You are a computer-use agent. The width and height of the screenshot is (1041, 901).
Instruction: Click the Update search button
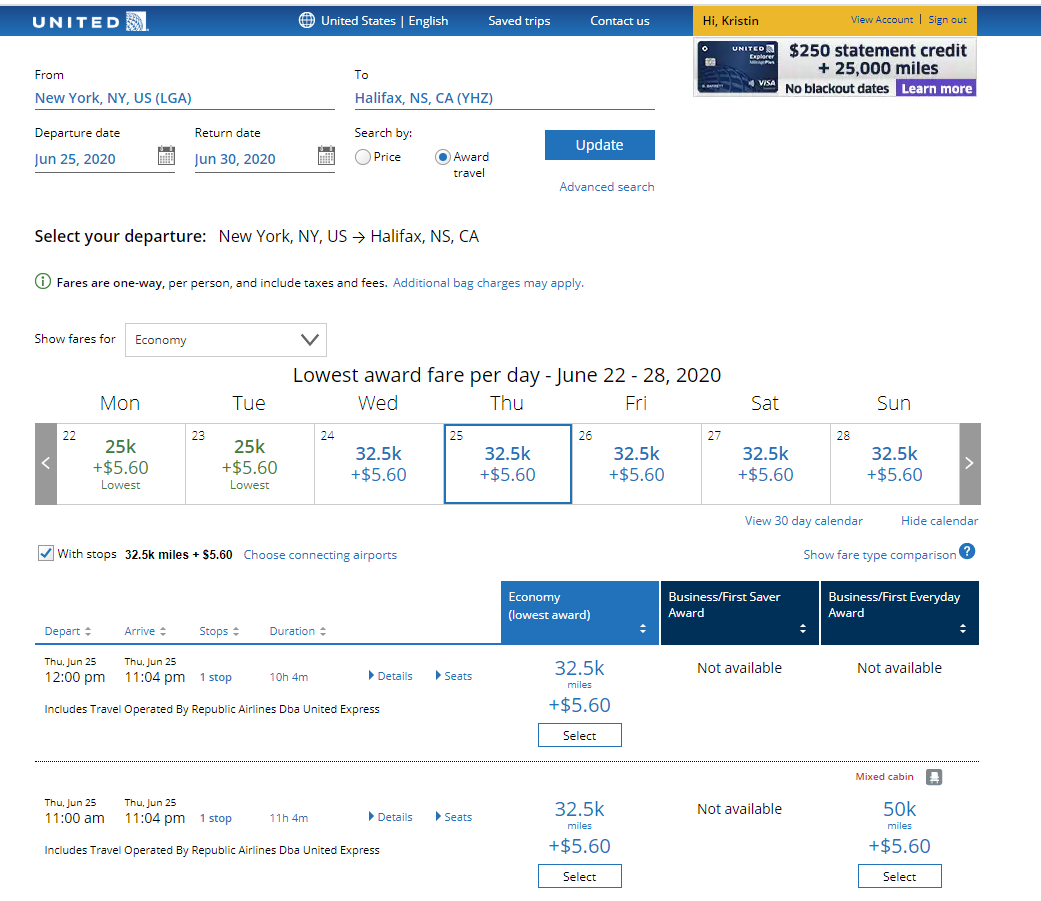point(599,145)
